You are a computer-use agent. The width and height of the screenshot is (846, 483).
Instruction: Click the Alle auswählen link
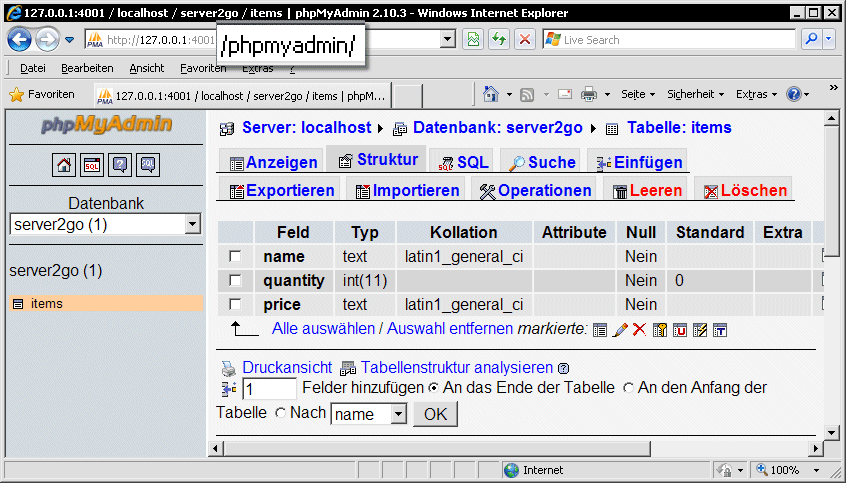pos(323,329)
